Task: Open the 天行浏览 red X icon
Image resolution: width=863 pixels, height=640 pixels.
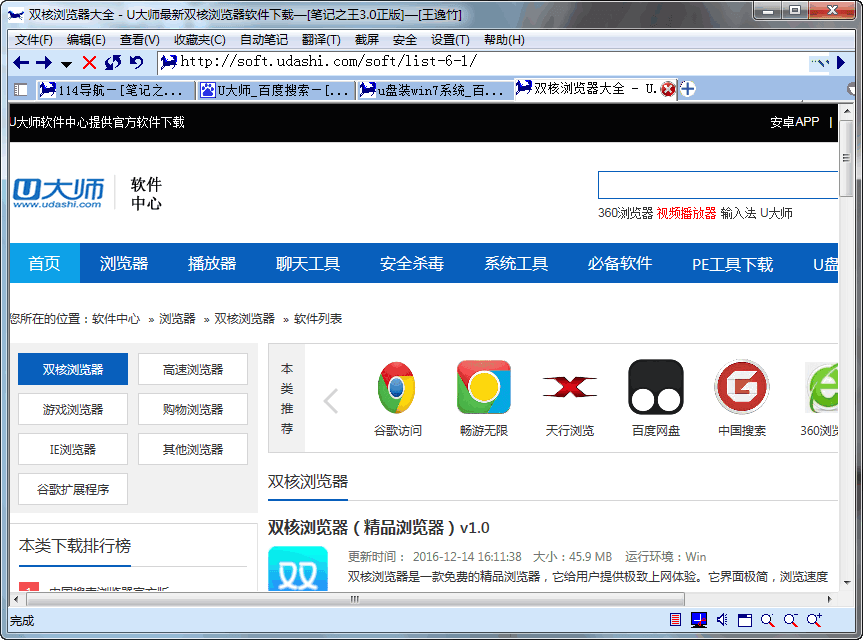Action: tap(570, 387)
